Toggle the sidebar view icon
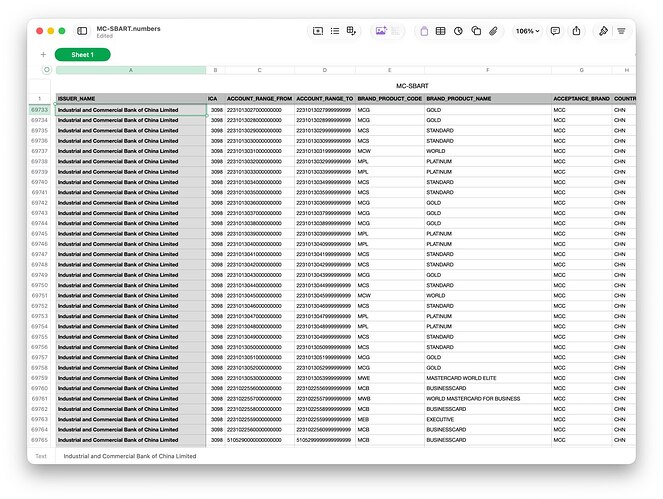The height and width of the screenshot is (499, 663). coord(82,31)
